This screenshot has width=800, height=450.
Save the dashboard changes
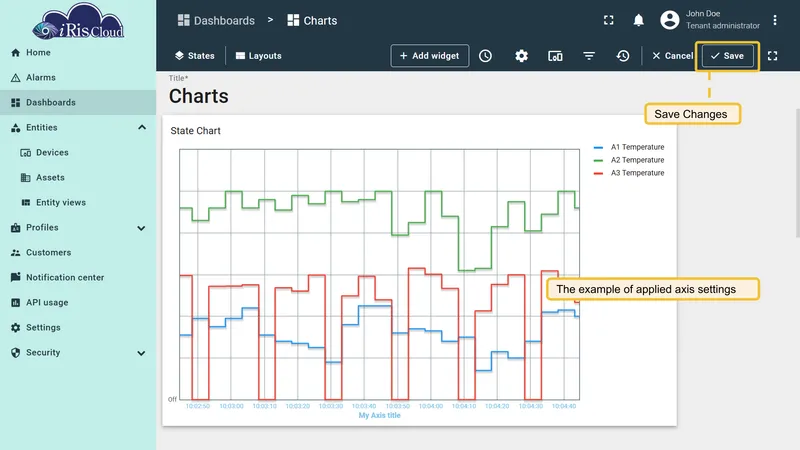point(728,56)
